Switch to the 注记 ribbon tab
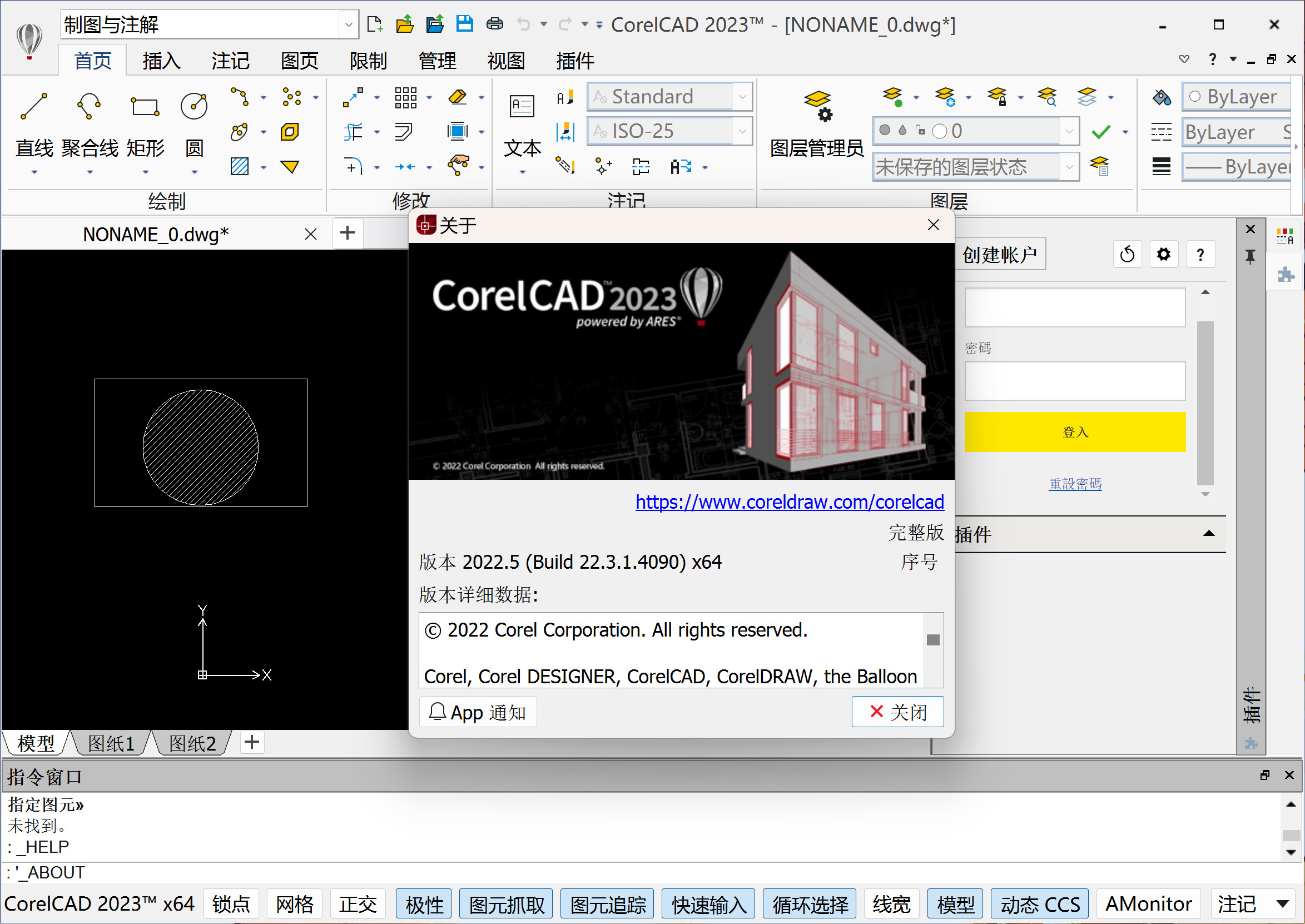The height and width of the screenshot is (924, 1305). 230,60
